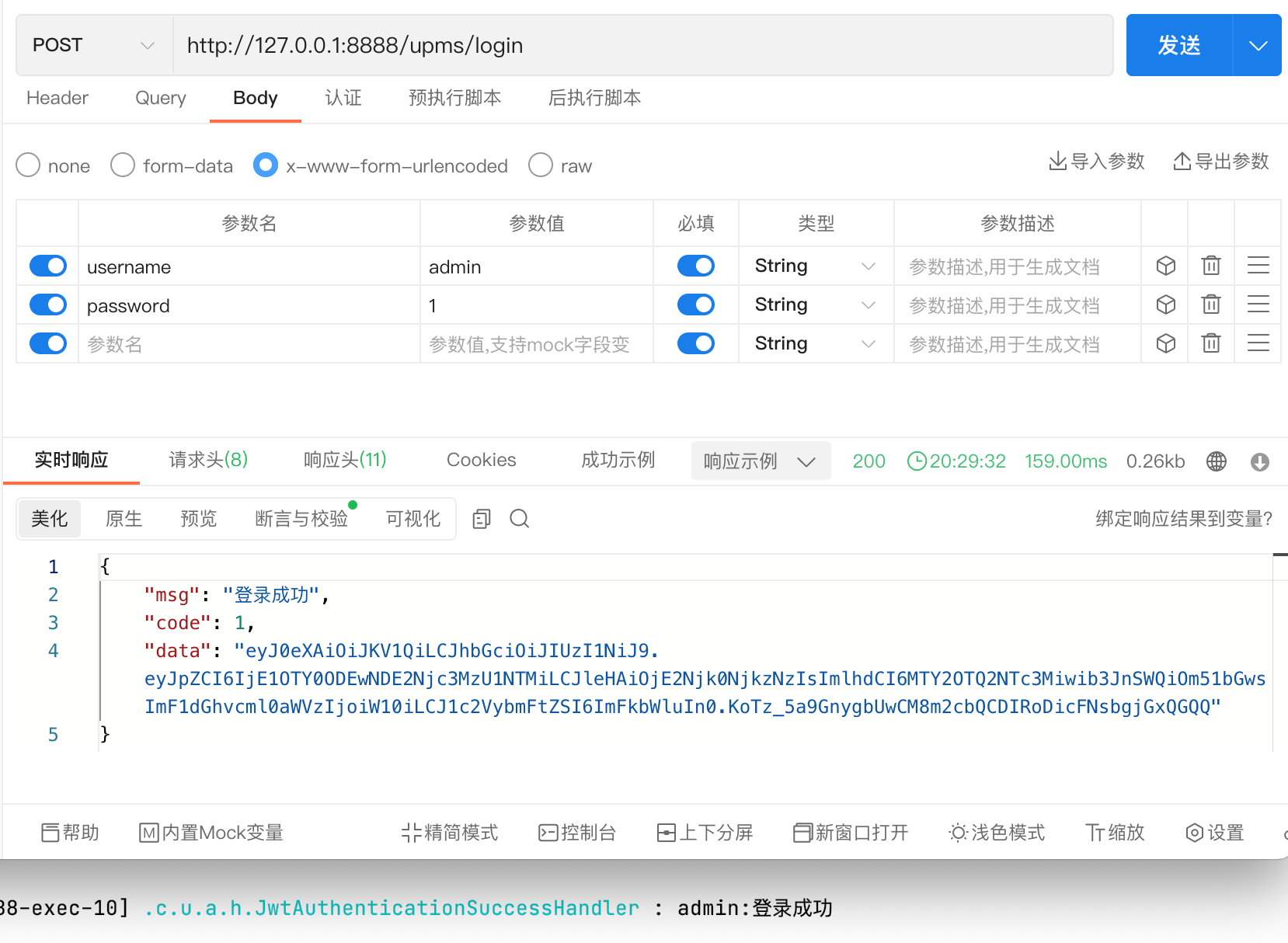Open 可视化 view
1288x943 pixels.
[413, 519]
